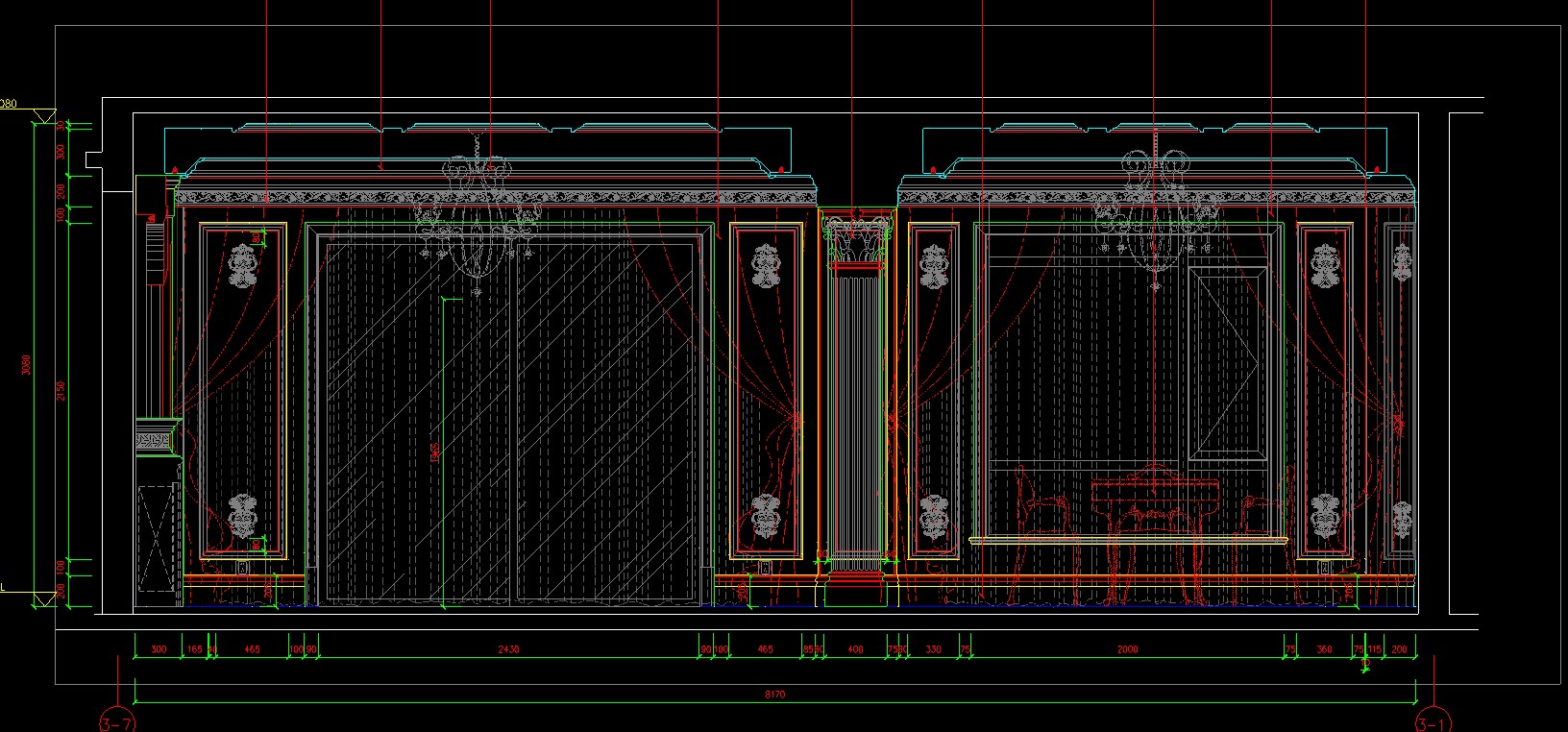This screenshot has width=1568, height=732.
Task: Click the 2000 dimension text
Action: [x=1127, y=650]
